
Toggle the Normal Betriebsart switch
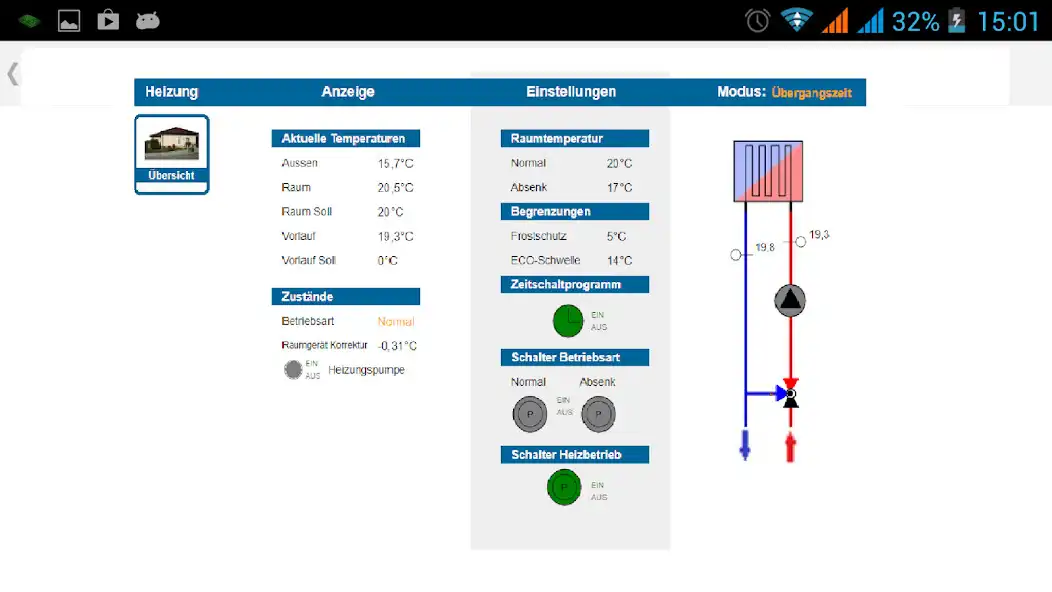coord(530,413)
